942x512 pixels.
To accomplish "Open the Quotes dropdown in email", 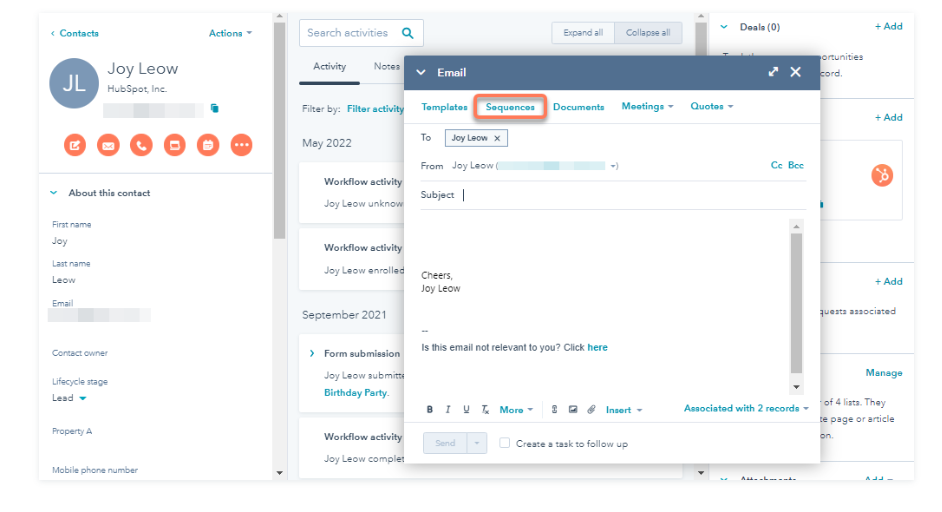I will [712, 106].
